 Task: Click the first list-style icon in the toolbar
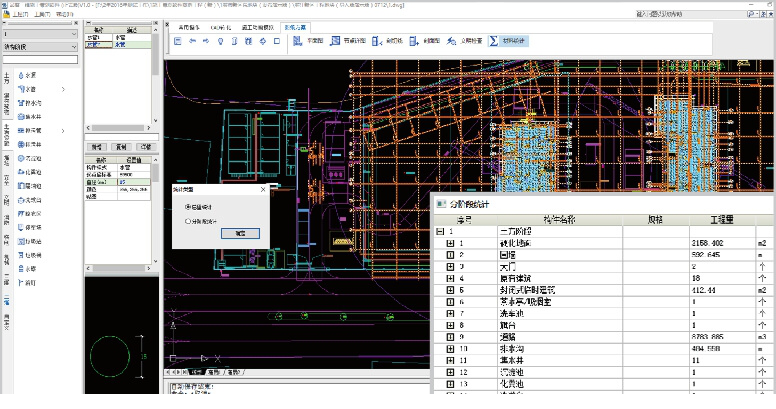pos(178,41)
